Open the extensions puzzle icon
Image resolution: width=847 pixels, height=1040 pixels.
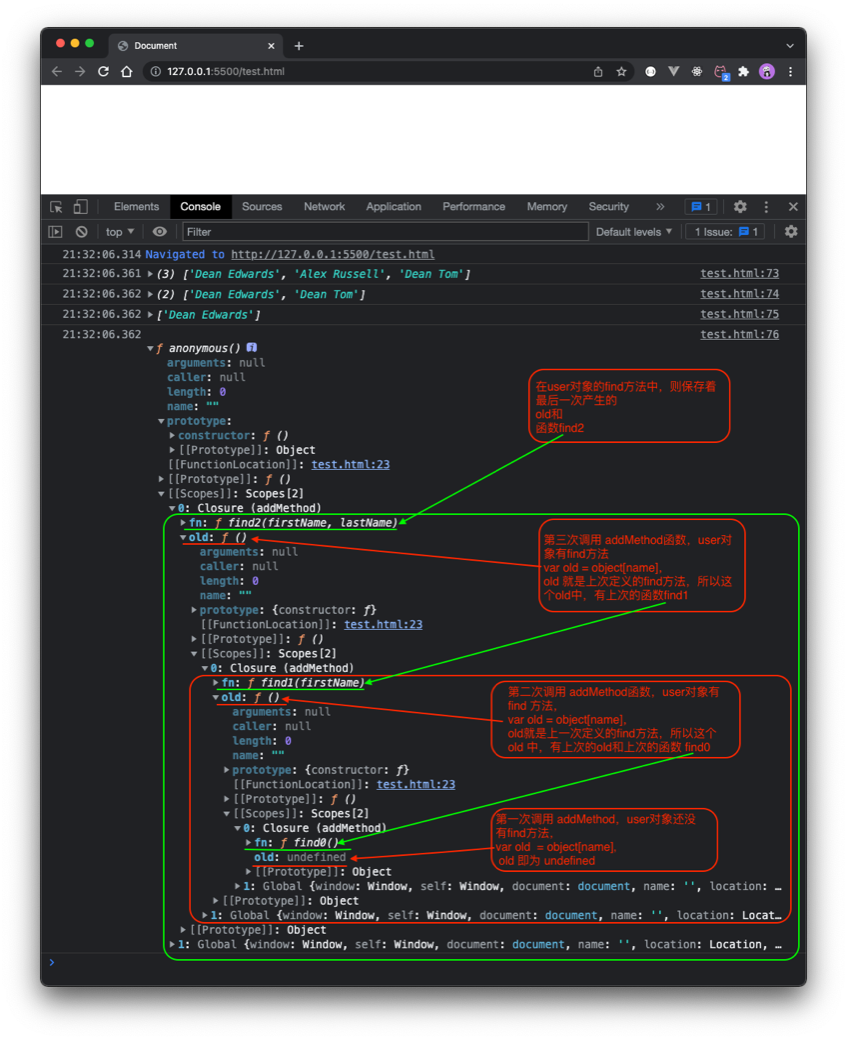(743, 72)
